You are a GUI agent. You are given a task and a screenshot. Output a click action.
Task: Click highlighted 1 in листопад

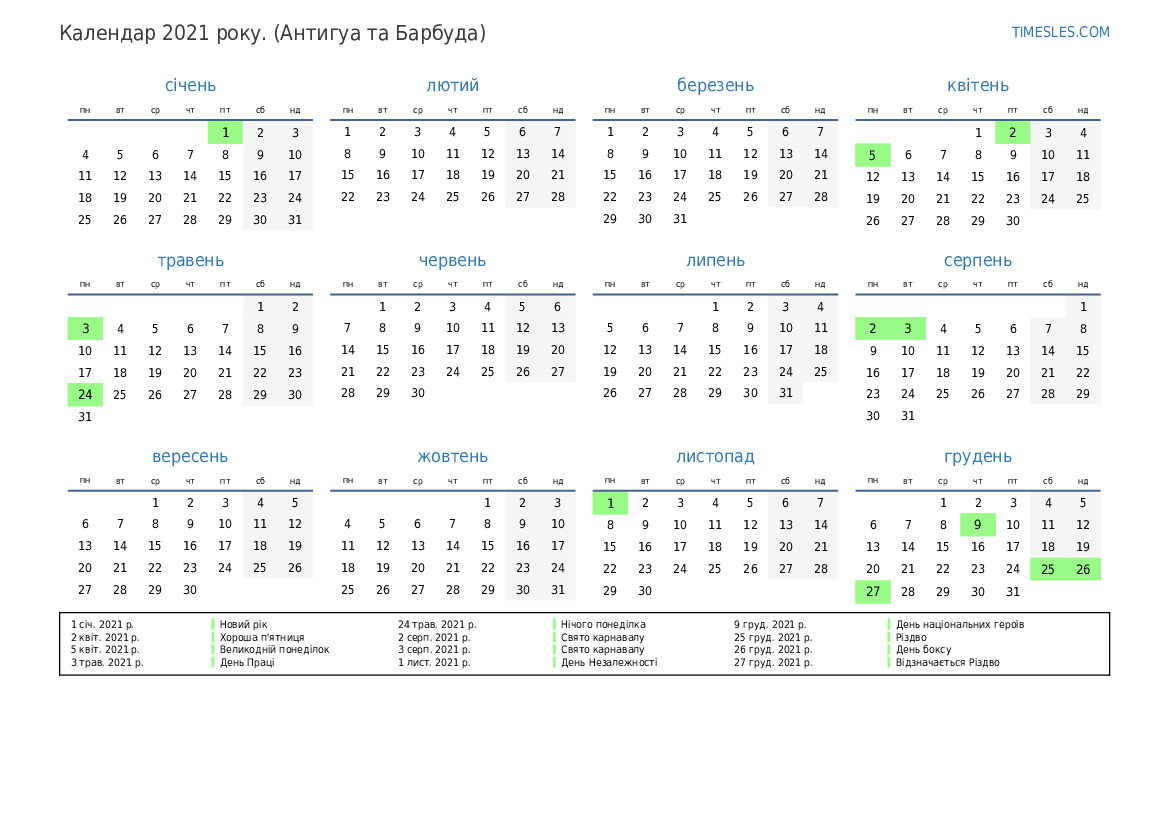[610, 503]
